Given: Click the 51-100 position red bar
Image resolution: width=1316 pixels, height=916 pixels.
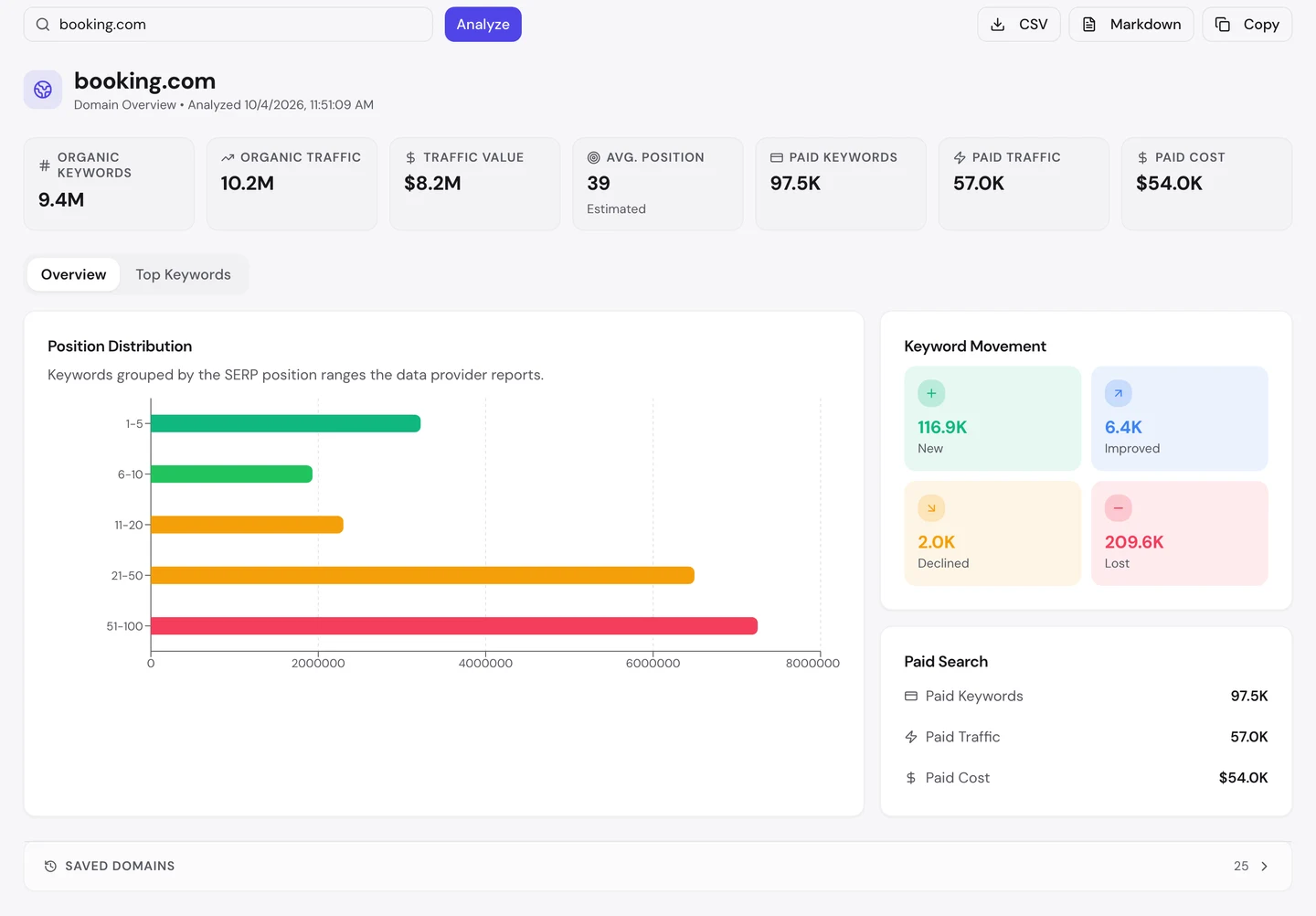Looking at the screenshot, I should coord(454,625).
